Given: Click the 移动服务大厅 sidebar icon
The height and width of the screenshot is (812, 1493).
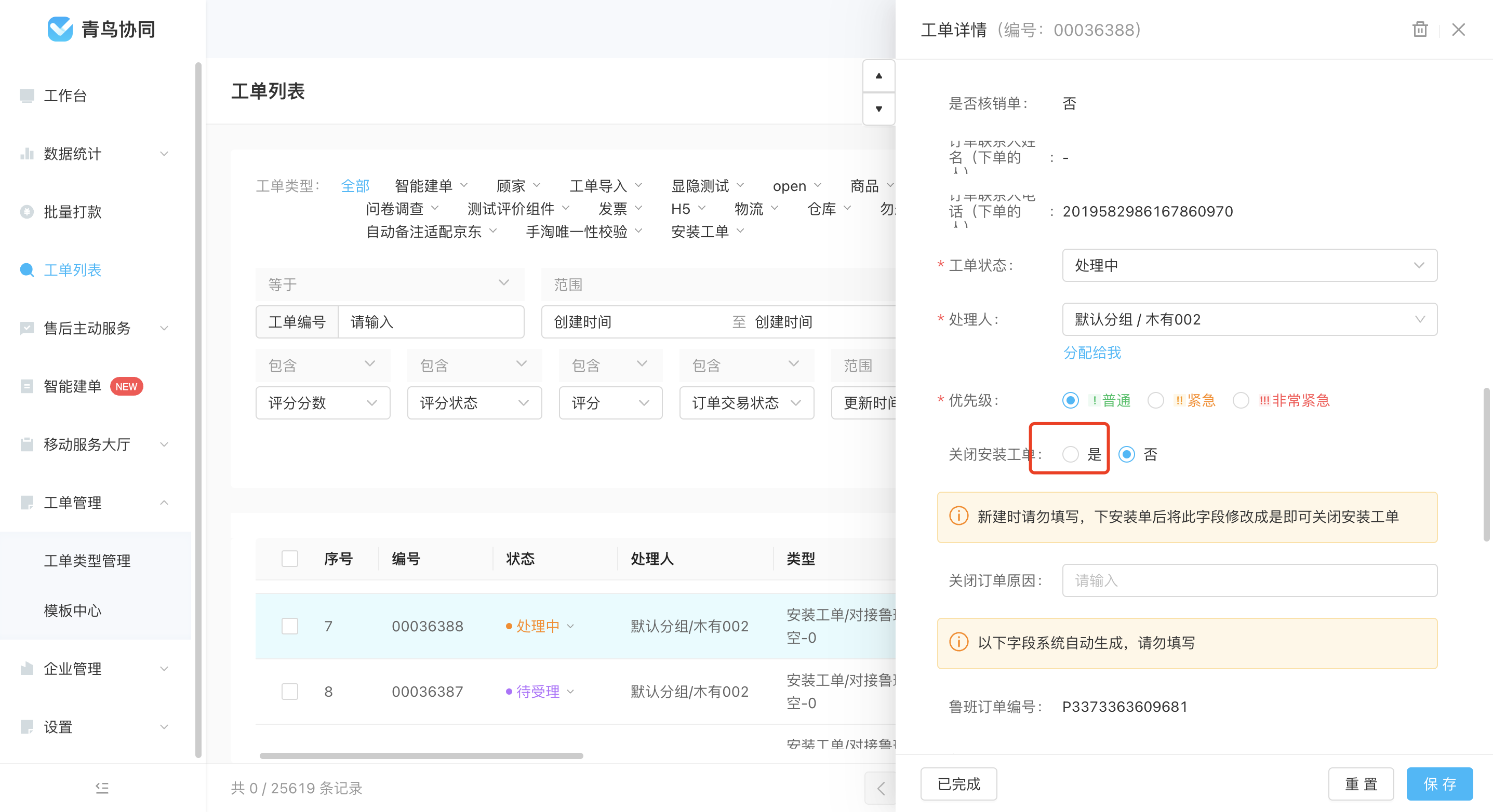Looking at the screenshot, I should [26, 444].
